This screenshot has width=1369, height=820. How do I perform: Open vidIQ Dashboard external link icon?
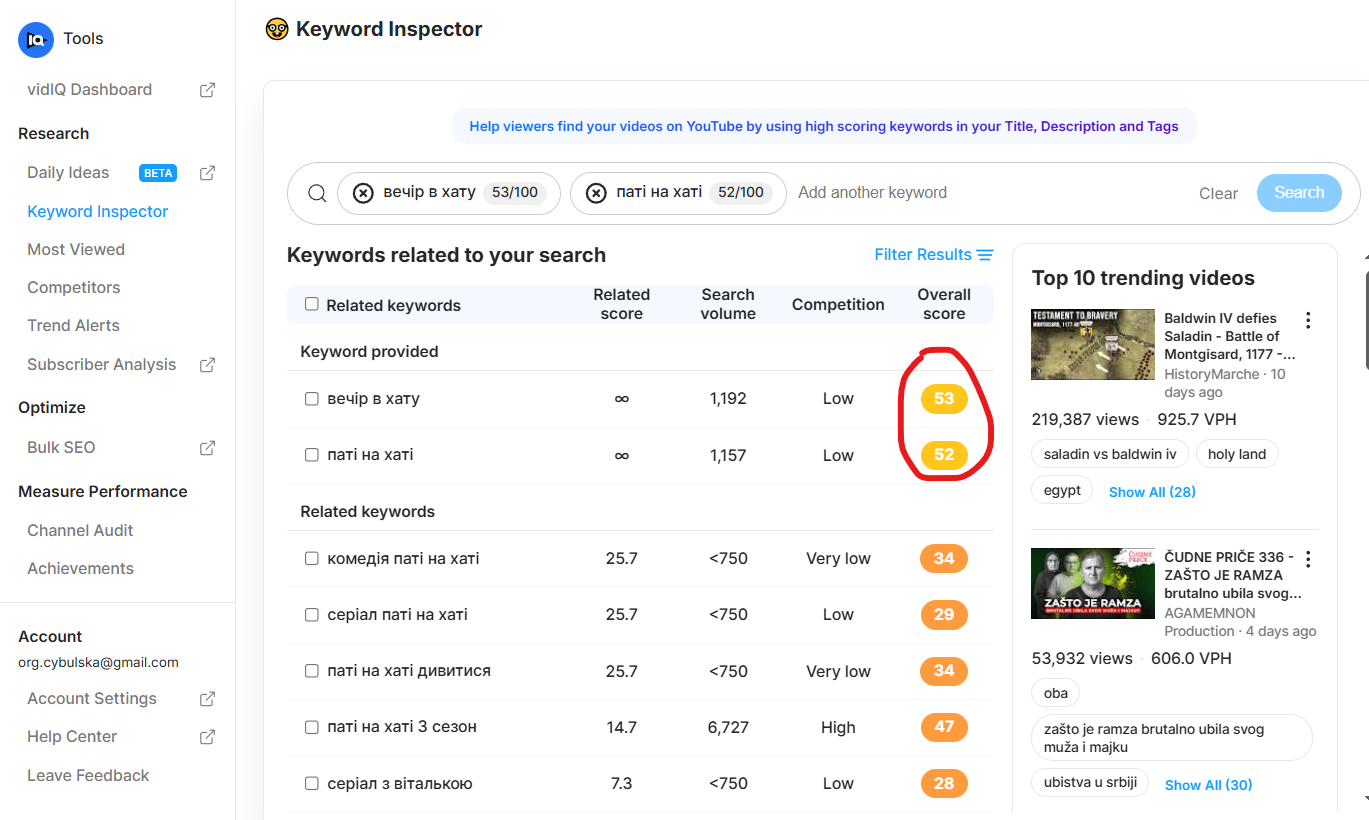click(x=207, y=90)
